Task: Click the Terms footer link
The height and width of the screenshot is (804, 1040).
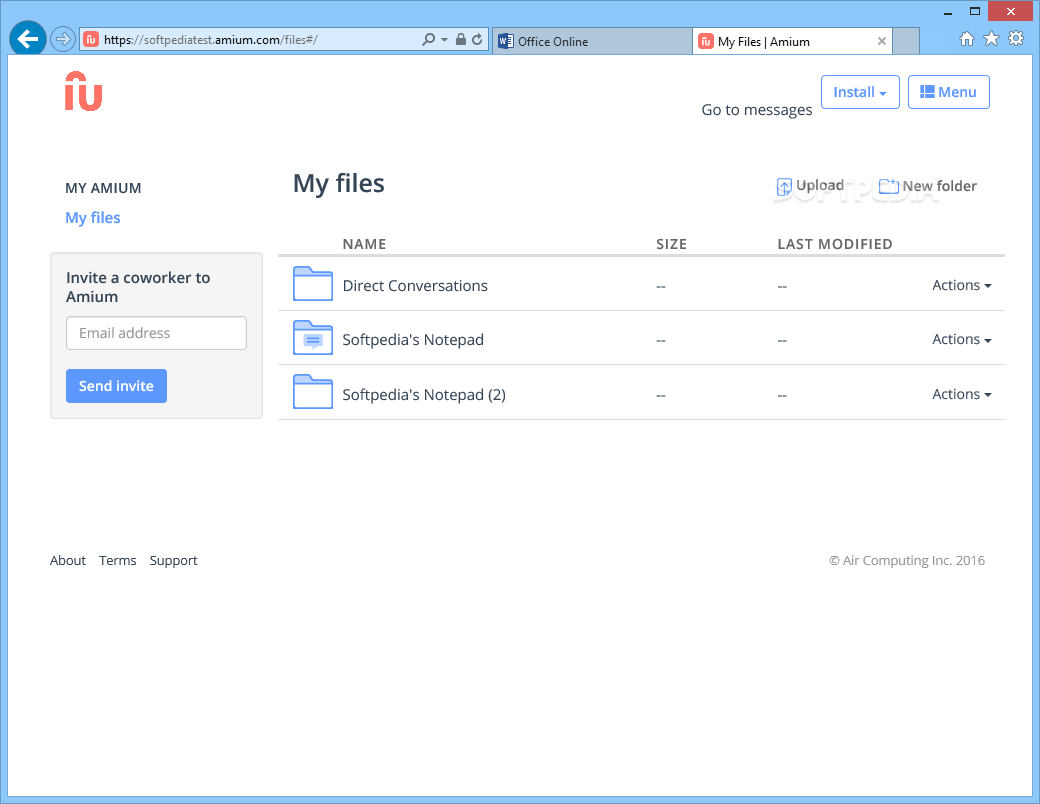Action: click(117, 561)
